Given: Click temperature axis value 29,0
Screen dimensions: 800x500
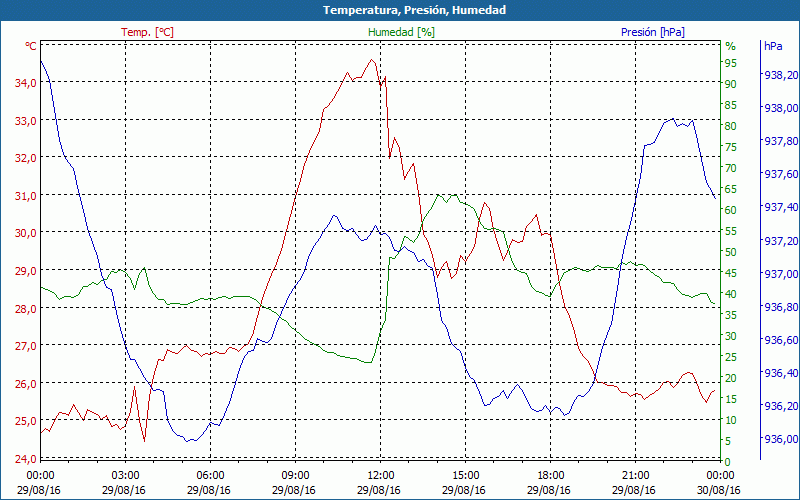Looking at the screenshot, I should click(x=25, y=271).
